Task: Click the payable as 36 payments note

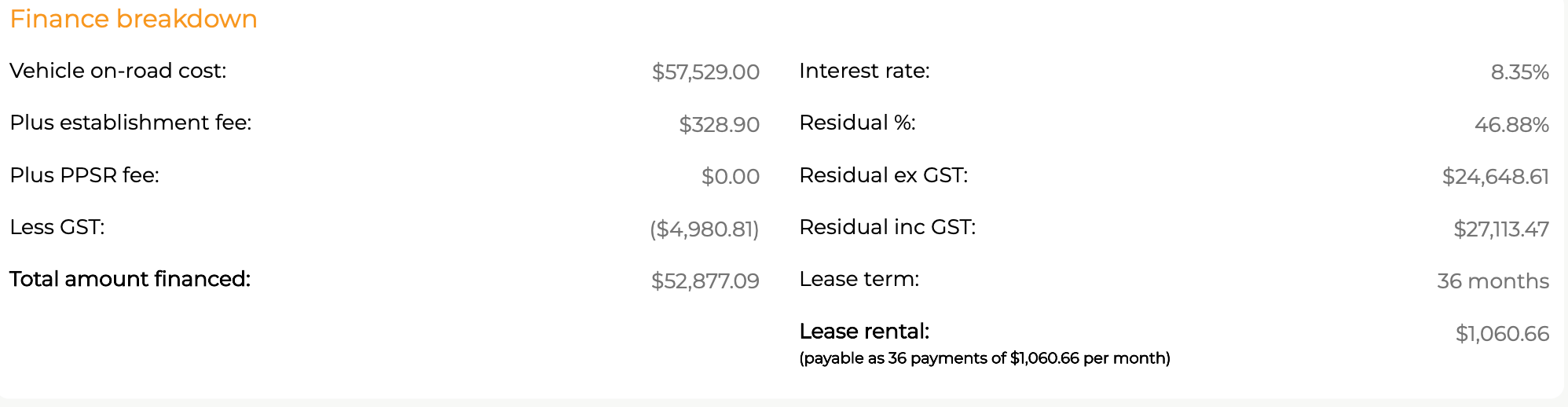Action: click(x=984, y=358)
